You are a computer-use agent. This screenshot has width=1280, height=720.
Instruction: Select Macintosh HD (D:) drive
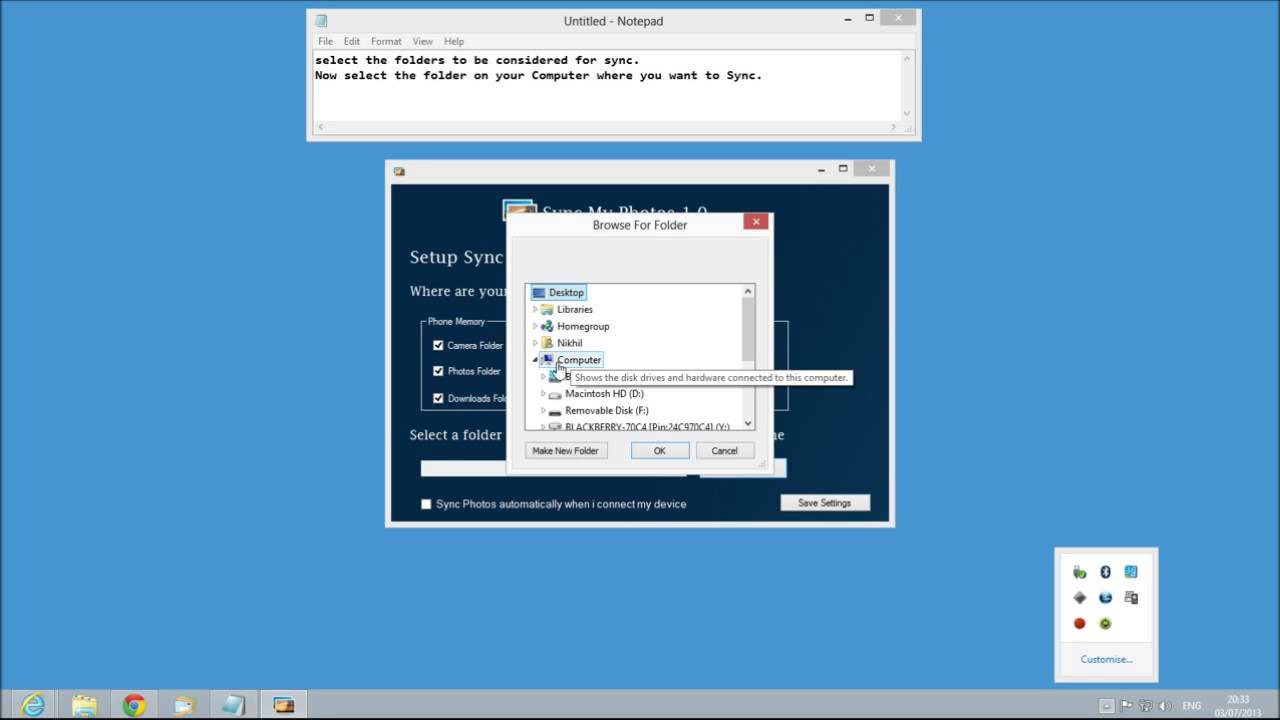[604, 394]
